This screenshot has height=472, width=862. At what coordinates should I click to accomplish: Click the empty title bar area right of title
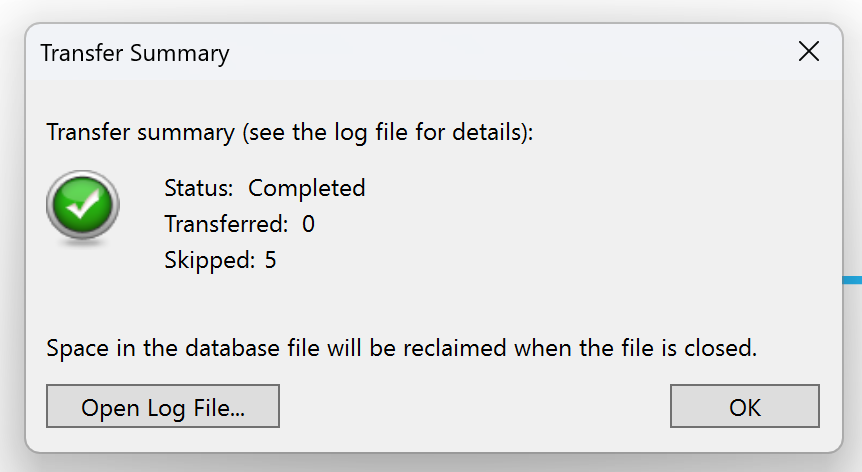click(500, 53)
